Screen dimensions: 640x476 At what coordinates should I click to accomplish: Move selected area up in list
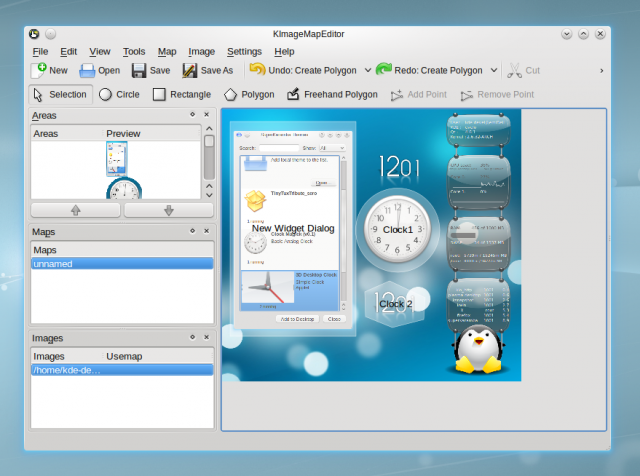click(x=76, y=210)
